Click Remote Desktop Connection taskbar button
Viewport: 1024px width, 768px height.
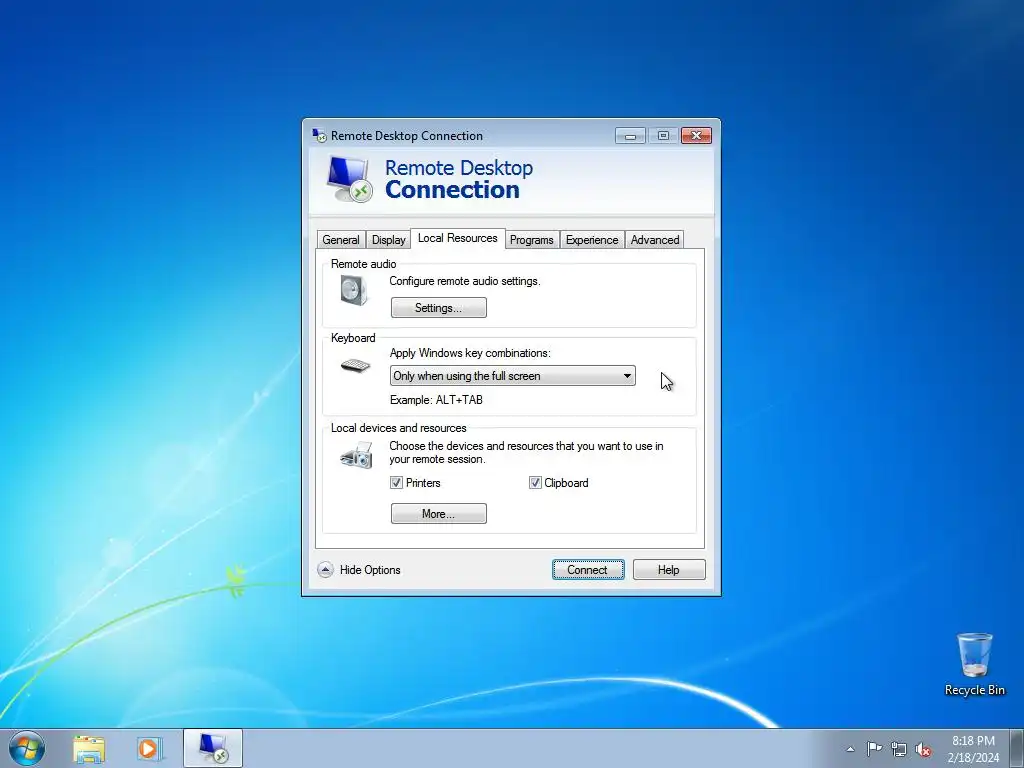pos(213,748)
